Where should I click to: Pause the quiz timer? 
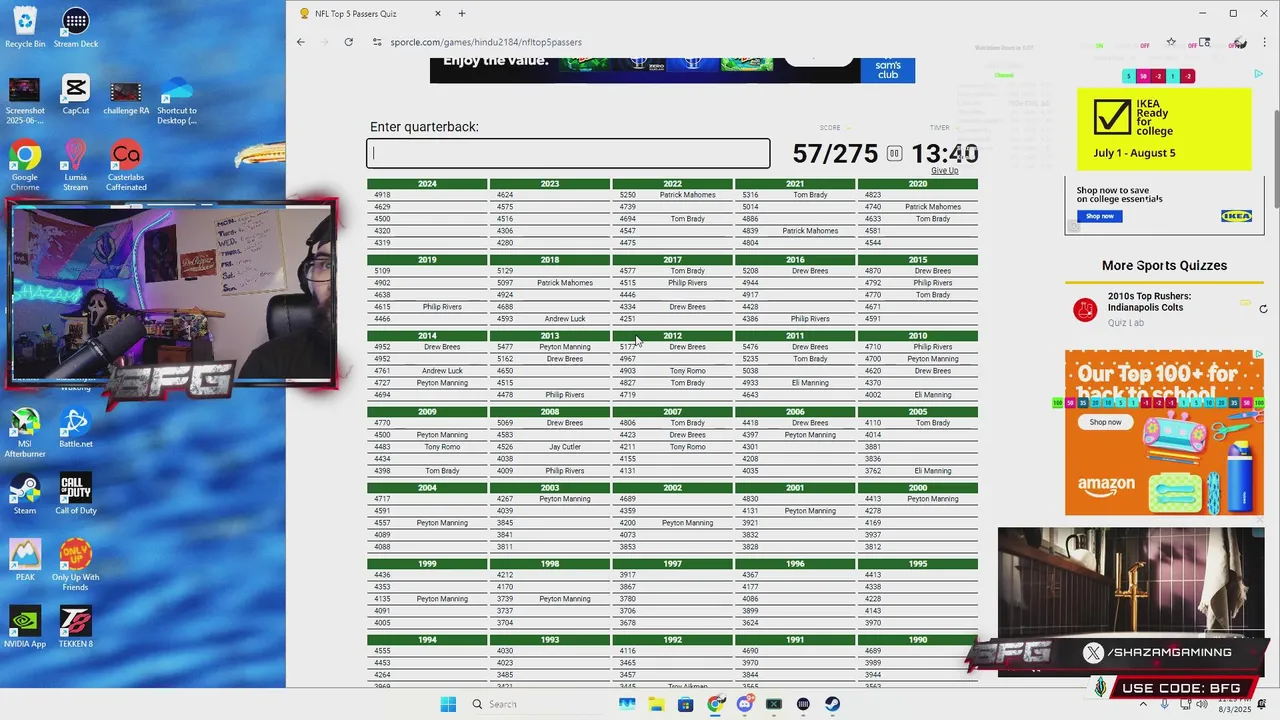point(894,153)
